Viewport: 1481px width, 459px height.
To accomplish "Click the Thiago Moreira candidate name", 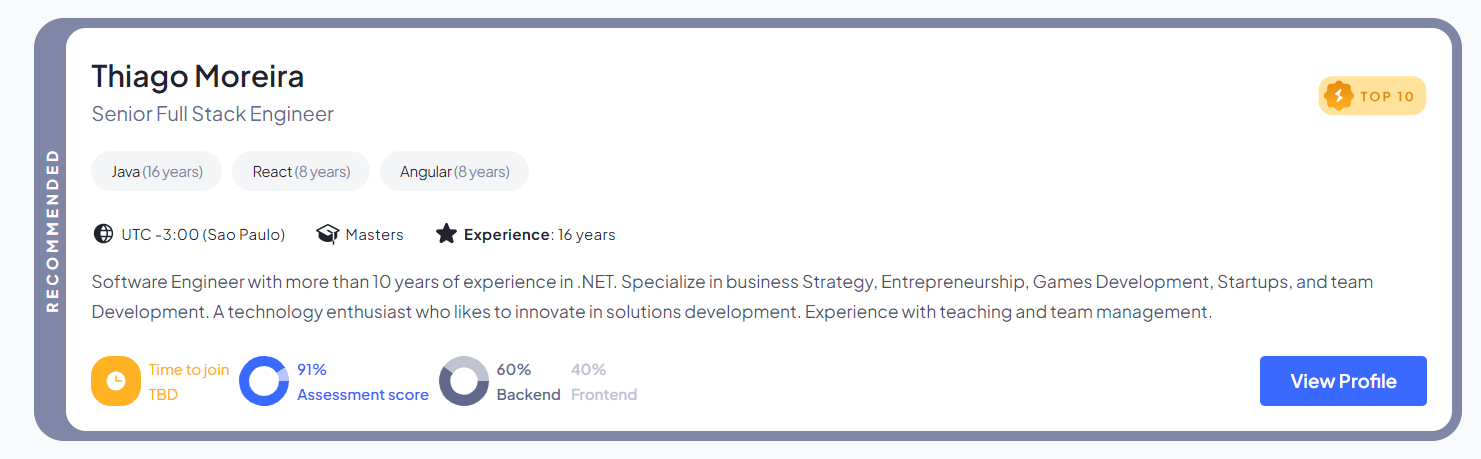I will pos(197,76).
